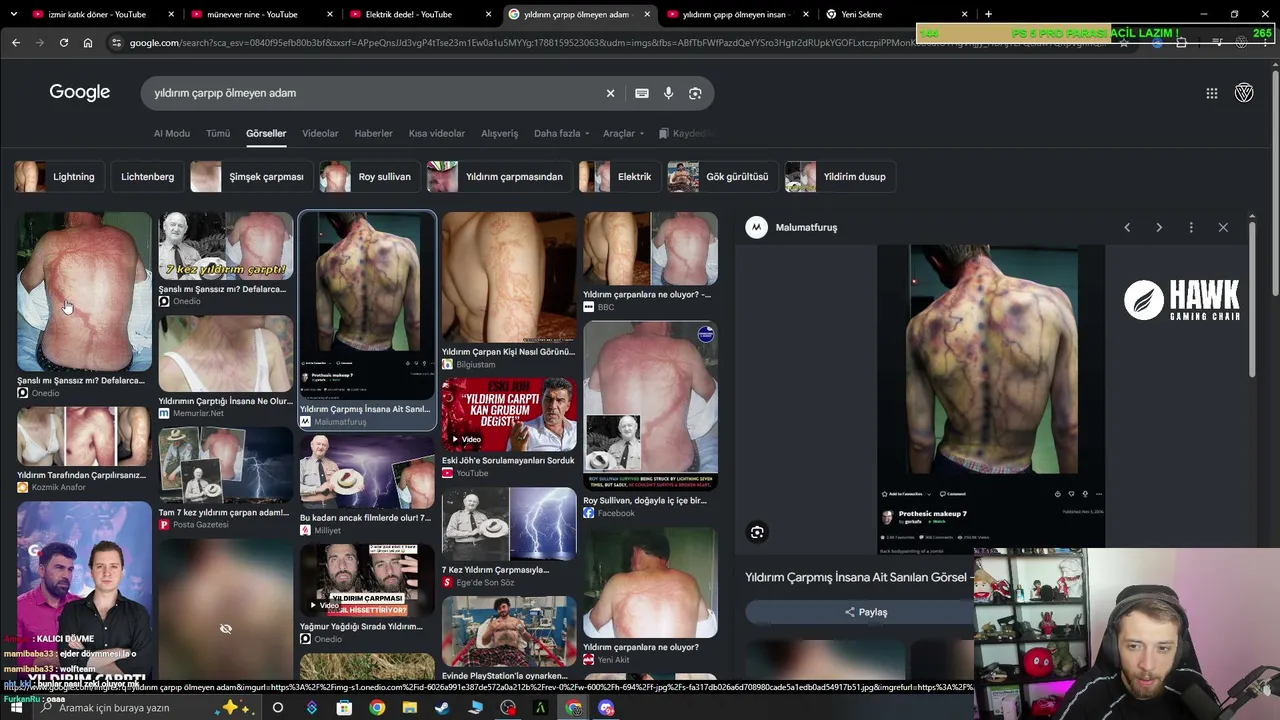Open the Alışveriş shopping tab
The width and height of the screenshot is (1280, 720).
click(x=500, y=133)
